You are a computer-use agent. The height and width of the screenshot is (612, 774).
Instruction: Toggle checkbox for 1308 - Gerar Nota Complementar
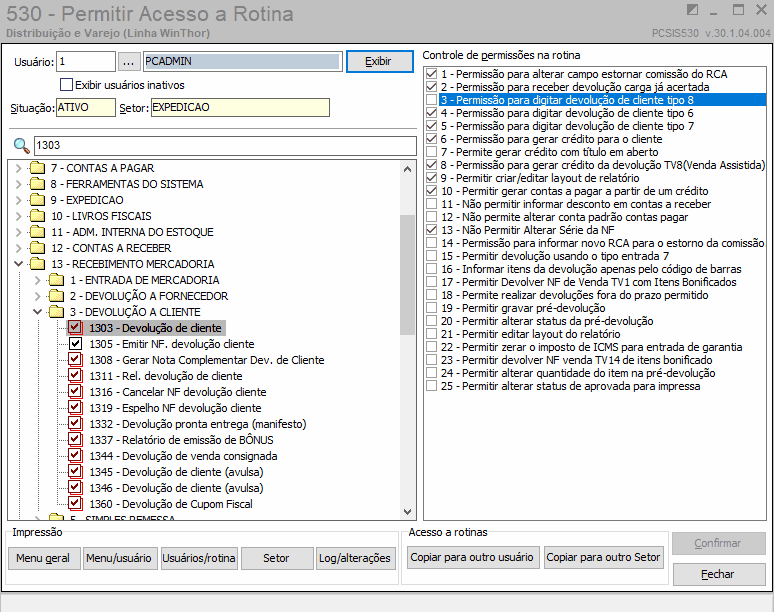tap(75, 359)
